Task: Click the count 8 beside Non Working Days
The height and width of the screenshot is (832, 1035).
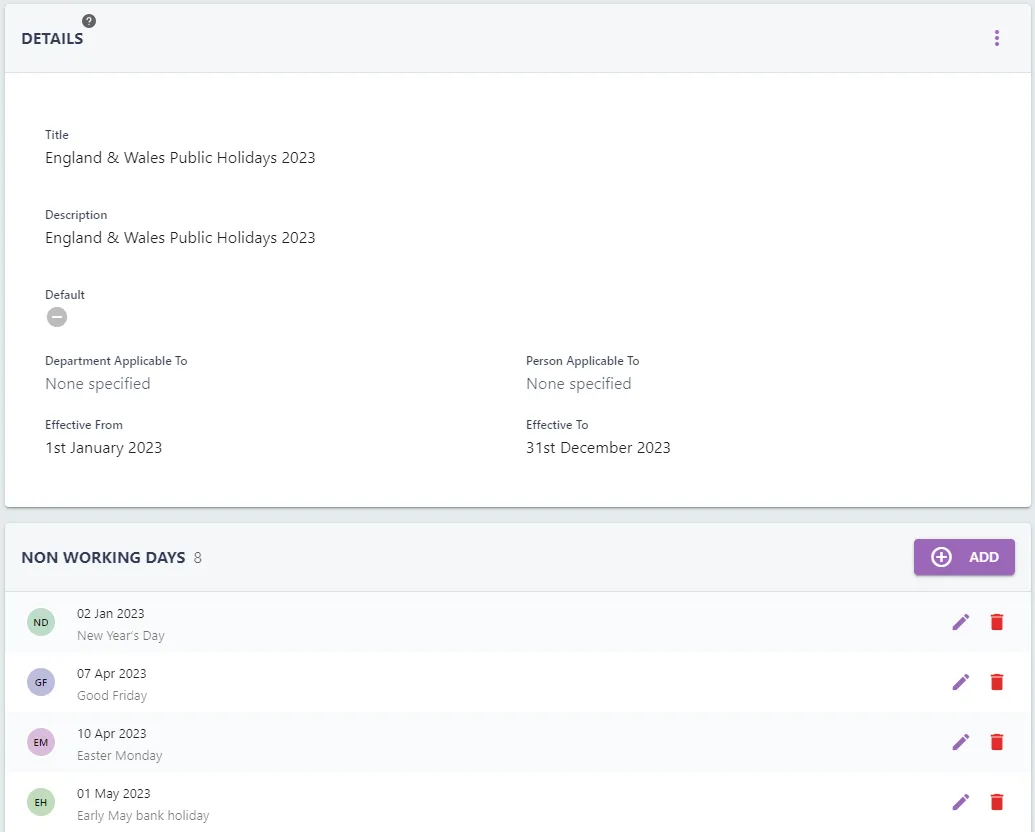Action: click(x=197, y=558)
